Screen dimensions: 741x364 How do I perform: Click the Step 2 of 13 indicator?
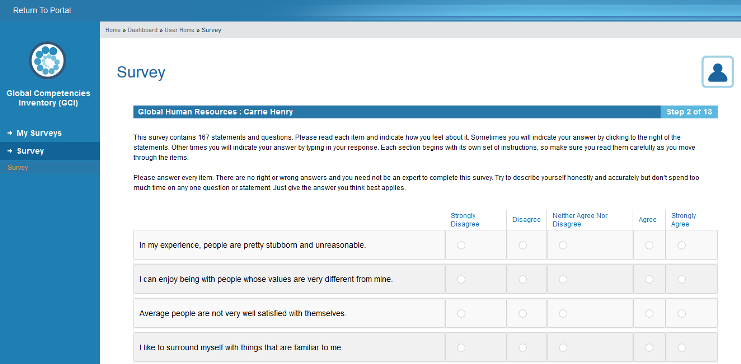[x=689, y=112]
